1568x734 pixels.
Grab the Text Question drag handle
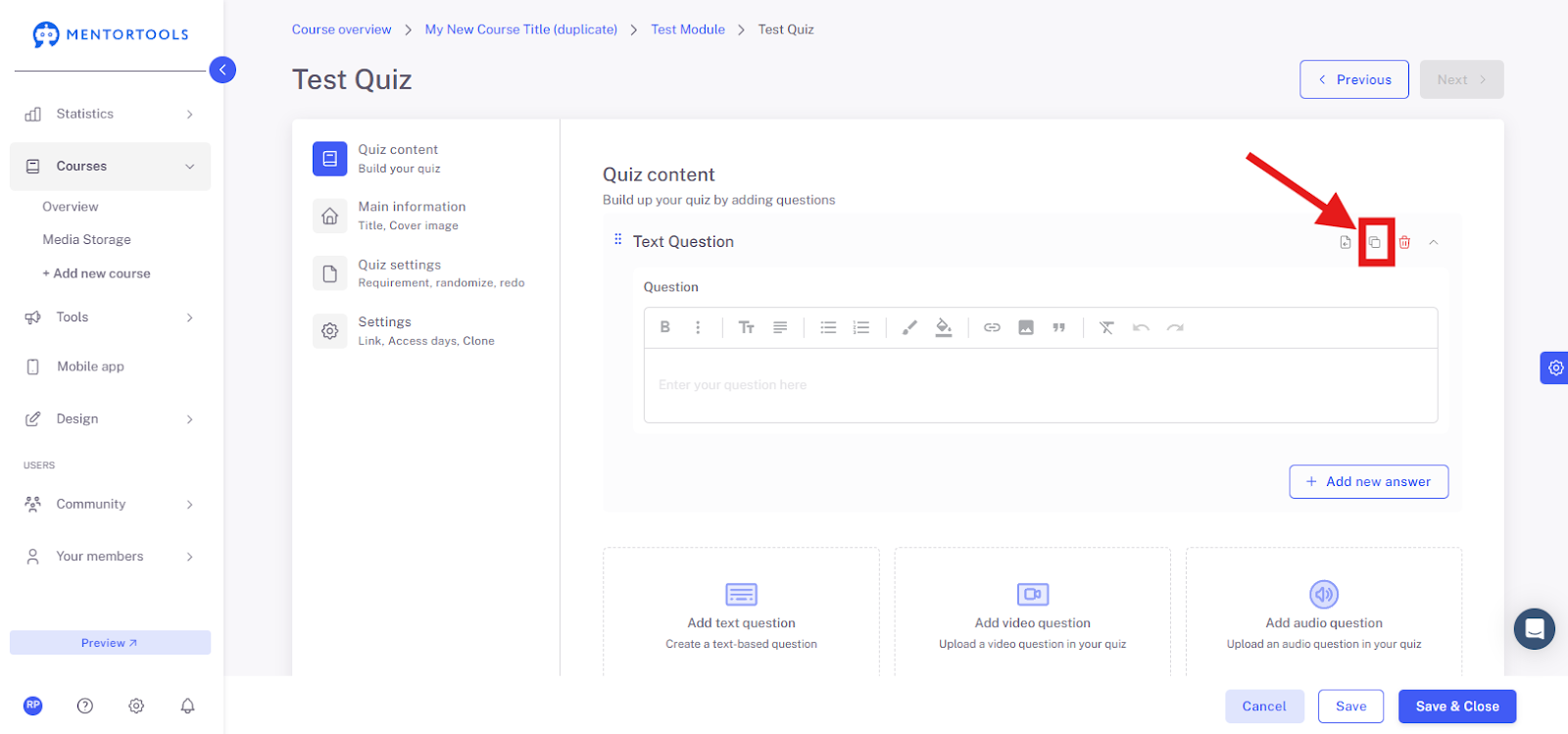tap(617, 239)
